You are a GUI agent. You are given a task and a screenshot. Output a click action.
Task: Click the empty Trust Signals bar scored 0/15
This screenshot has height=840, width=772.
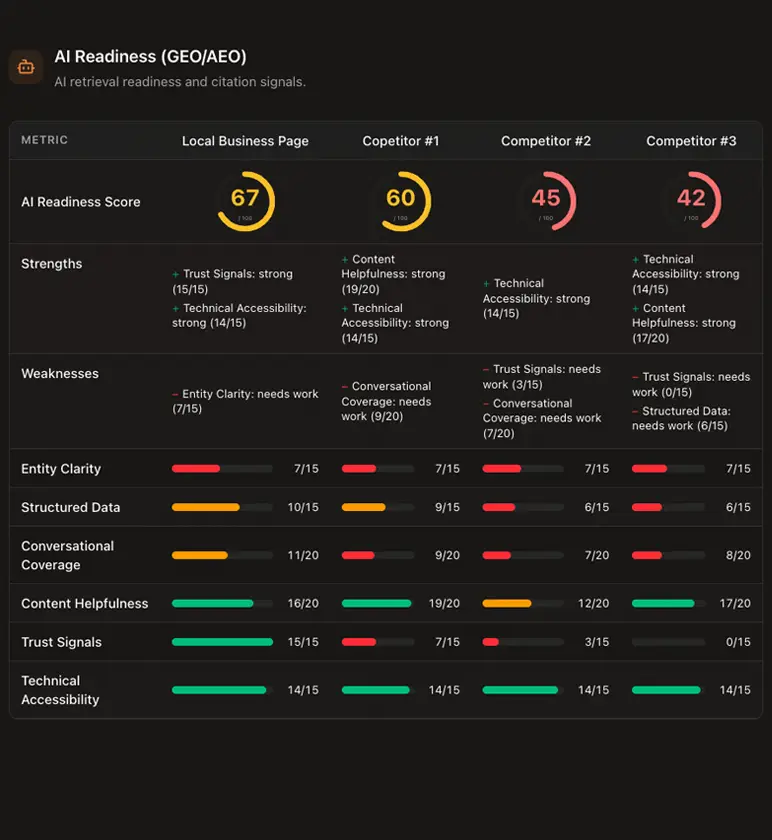point(668,642)
